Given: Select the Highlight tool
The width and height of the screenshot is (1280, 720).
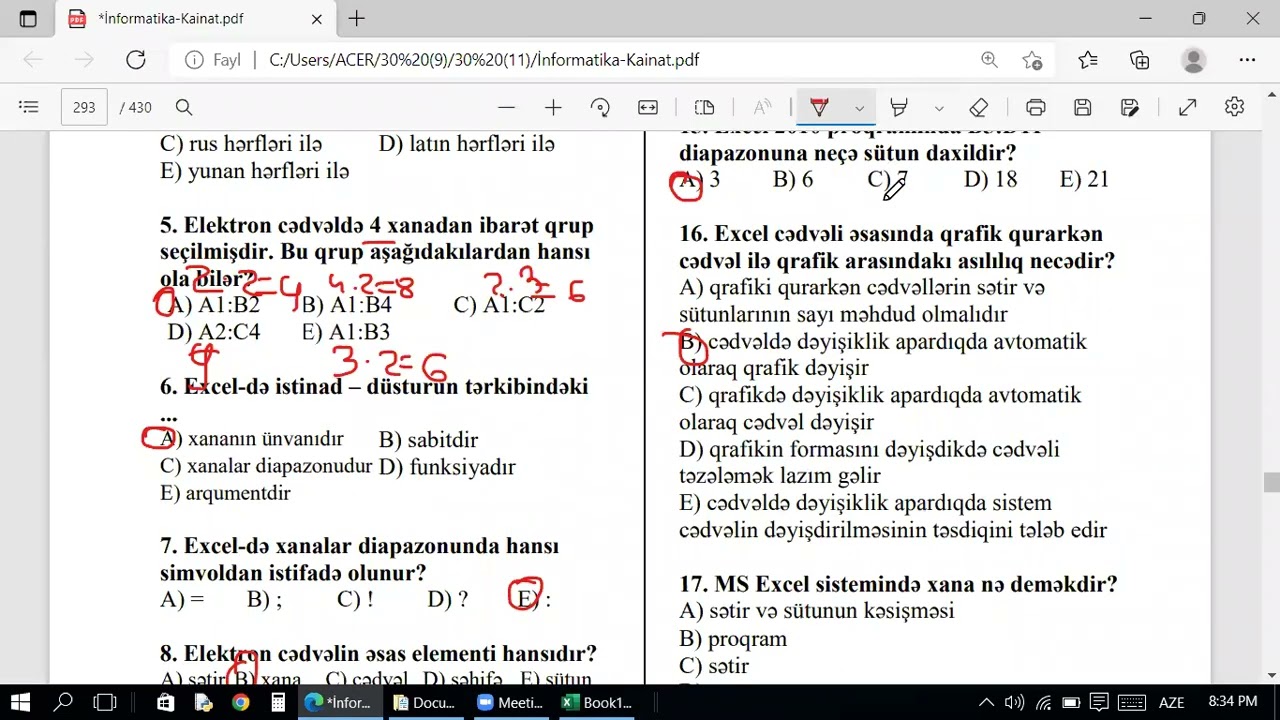Looking at the screenshot, I should point(899,107).
